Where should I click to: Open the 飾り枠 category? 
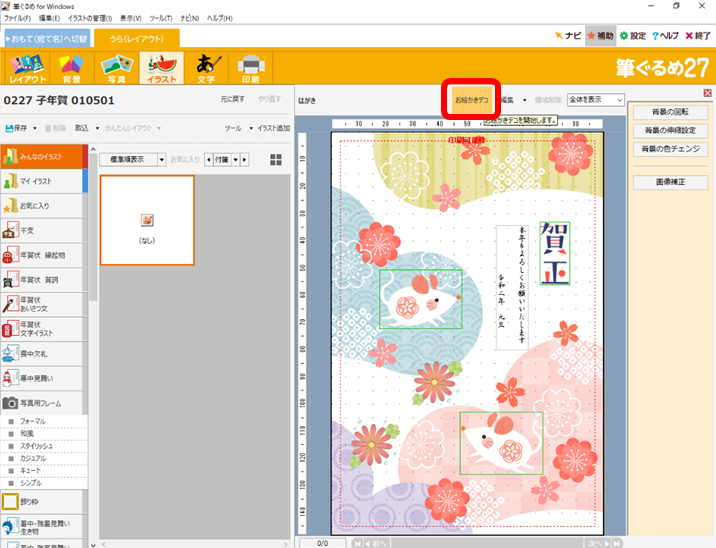42,502
